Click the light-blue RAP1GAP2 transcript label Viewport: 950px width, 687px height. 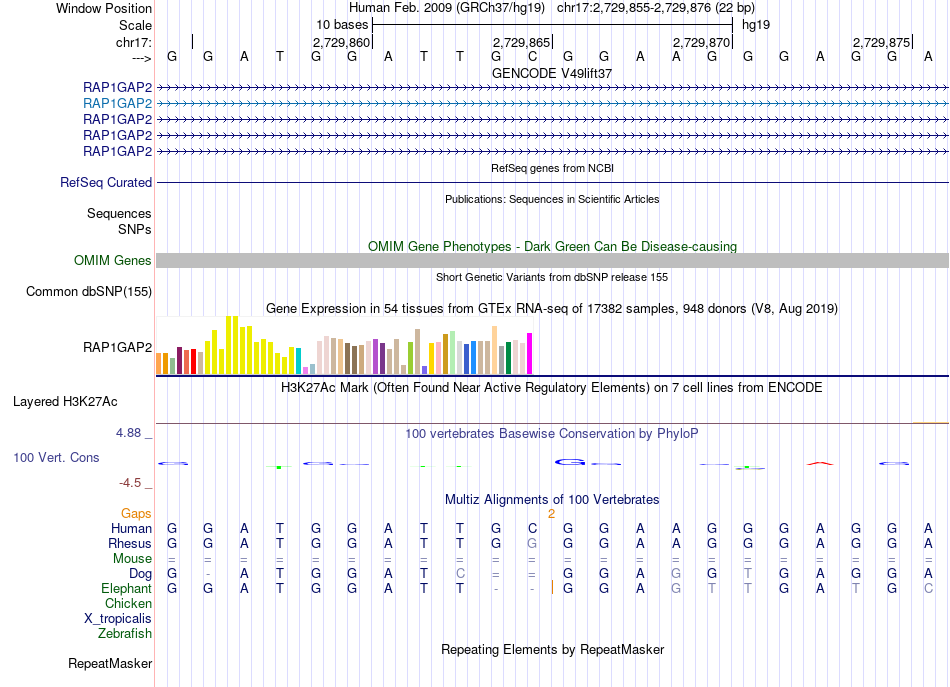pos(117,103)
